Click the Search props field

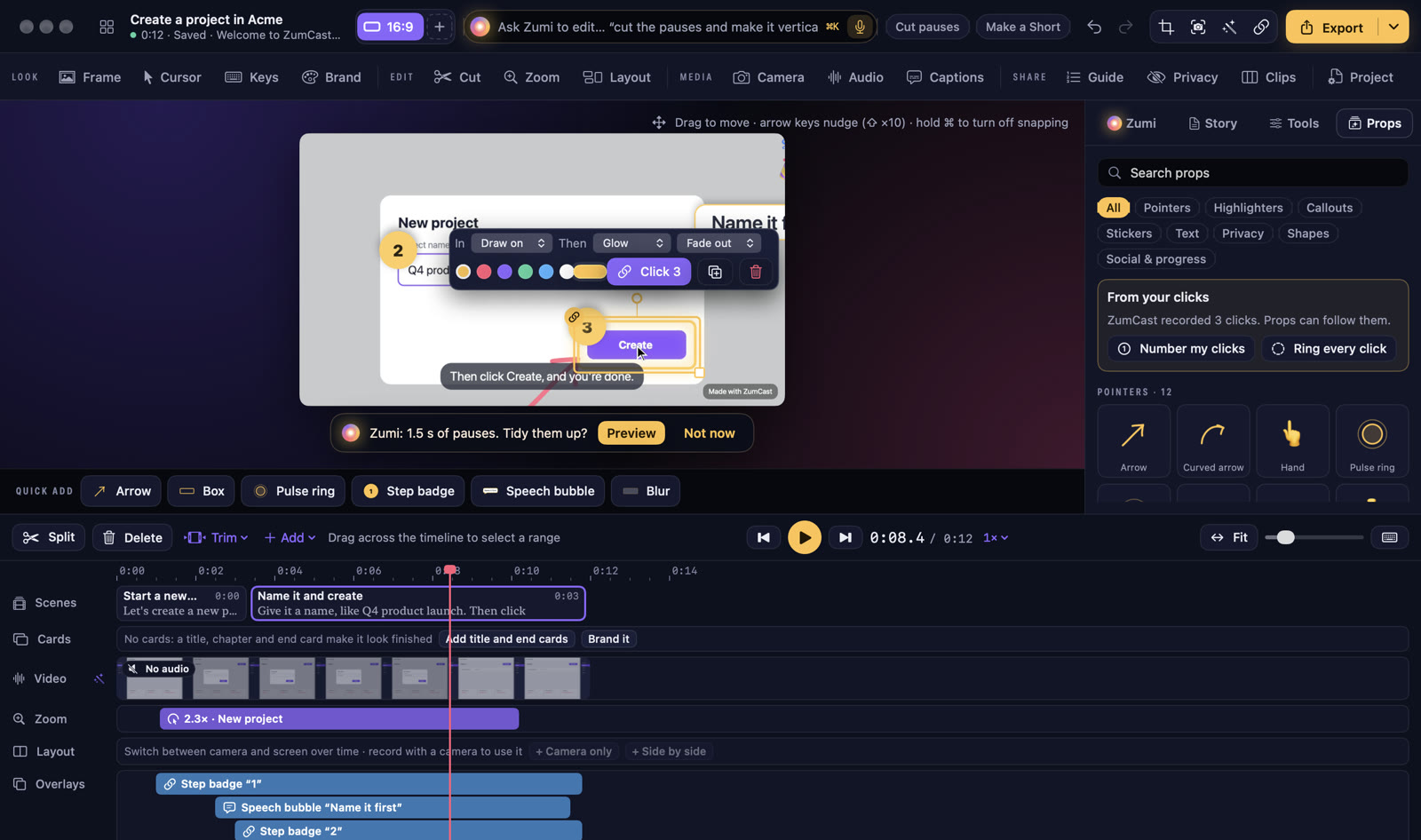pos(1253,173)
